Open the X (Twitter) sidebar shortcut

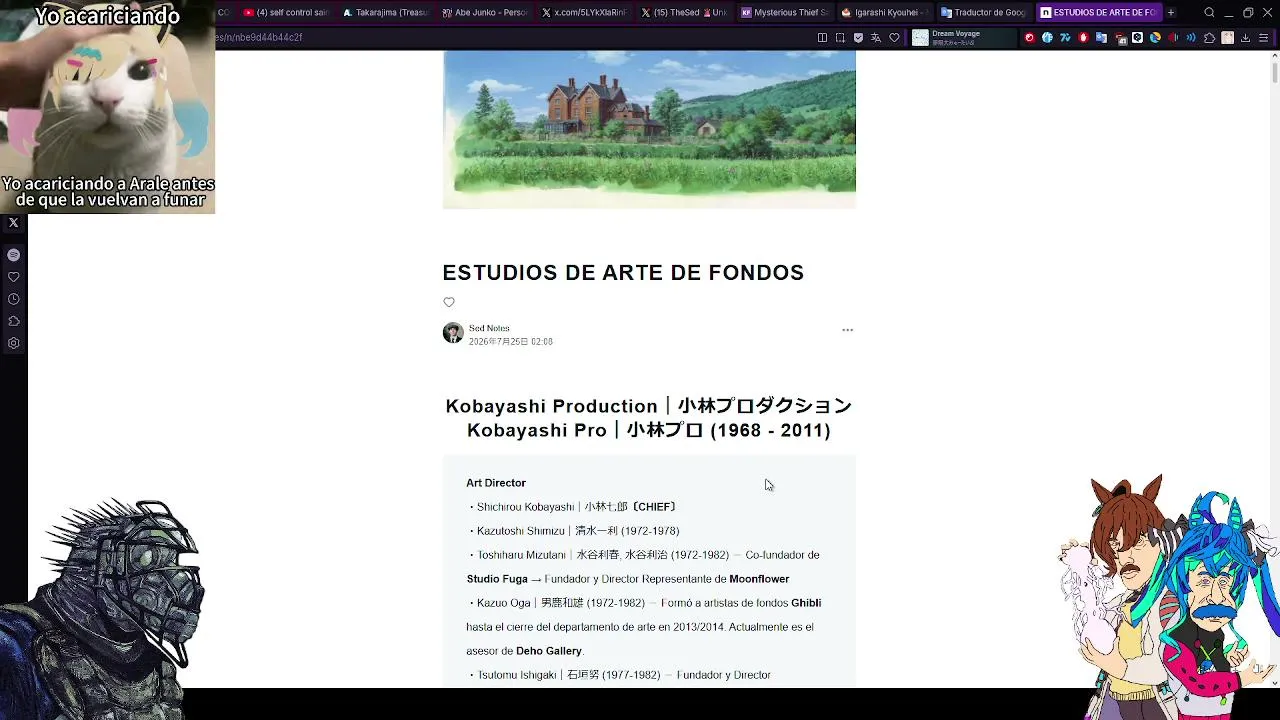(13, 223)
